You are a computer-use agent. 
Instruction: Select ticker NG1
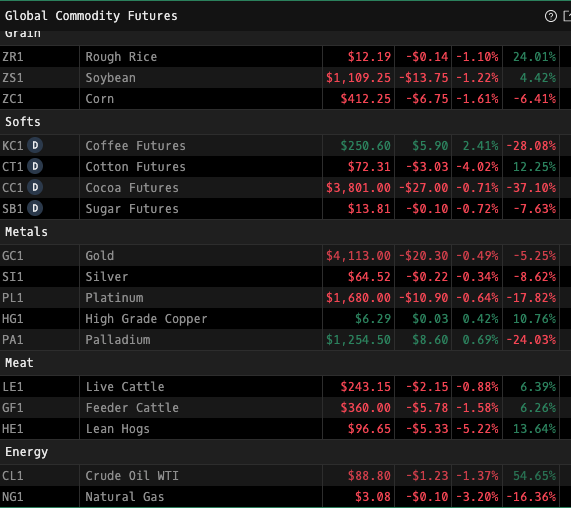pyautogui.click(x=13, y=497)
